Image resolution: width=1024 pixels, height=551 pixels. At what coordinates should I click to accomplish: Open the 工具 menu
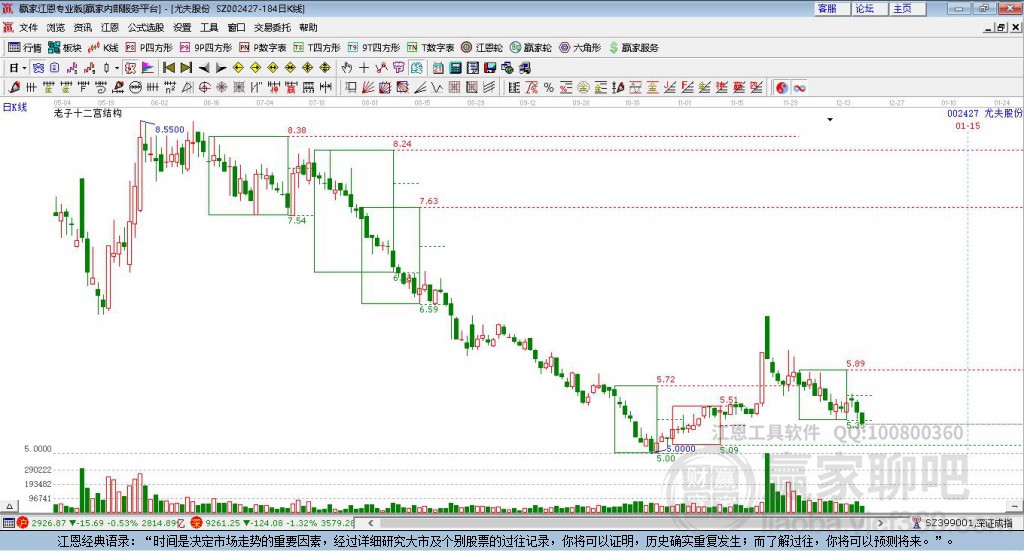tap(209, 27)
